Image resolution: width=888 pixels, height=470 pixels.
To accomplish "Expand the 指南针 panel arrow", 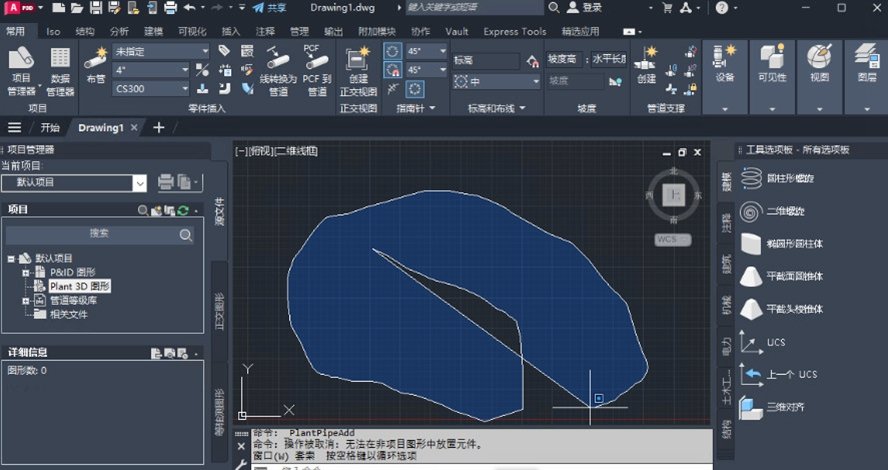I will click(433, 108).
